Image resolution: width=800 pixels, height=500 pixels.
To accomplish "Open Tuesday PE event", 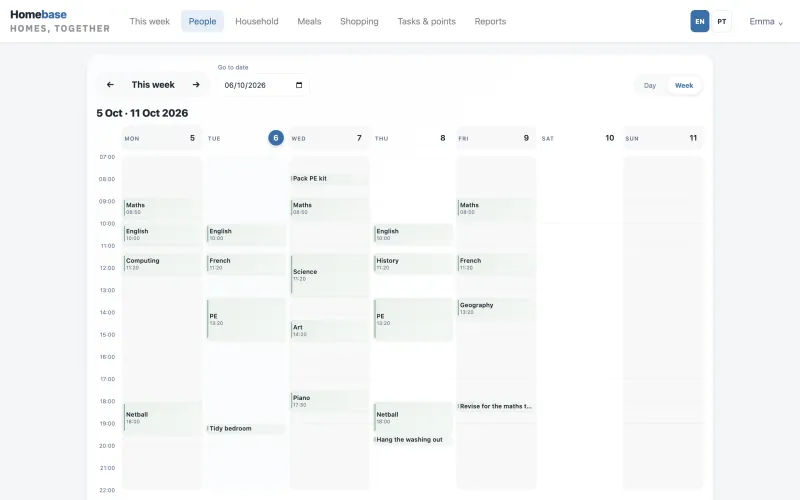I will [246, 319].
